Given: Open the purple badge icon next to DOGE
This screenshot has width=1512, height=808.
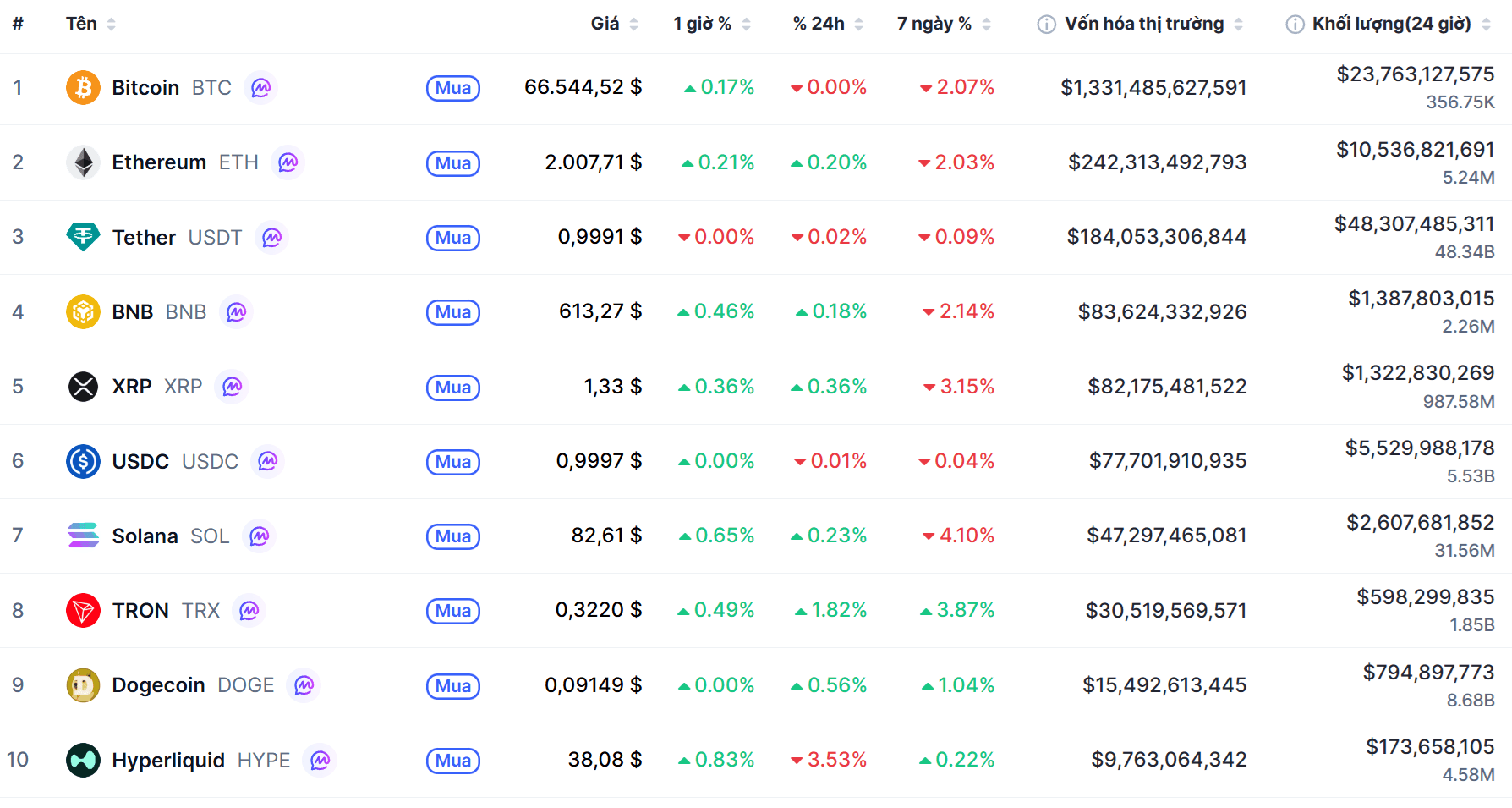Looking at the screenshot, I should [x=304, y=685].
